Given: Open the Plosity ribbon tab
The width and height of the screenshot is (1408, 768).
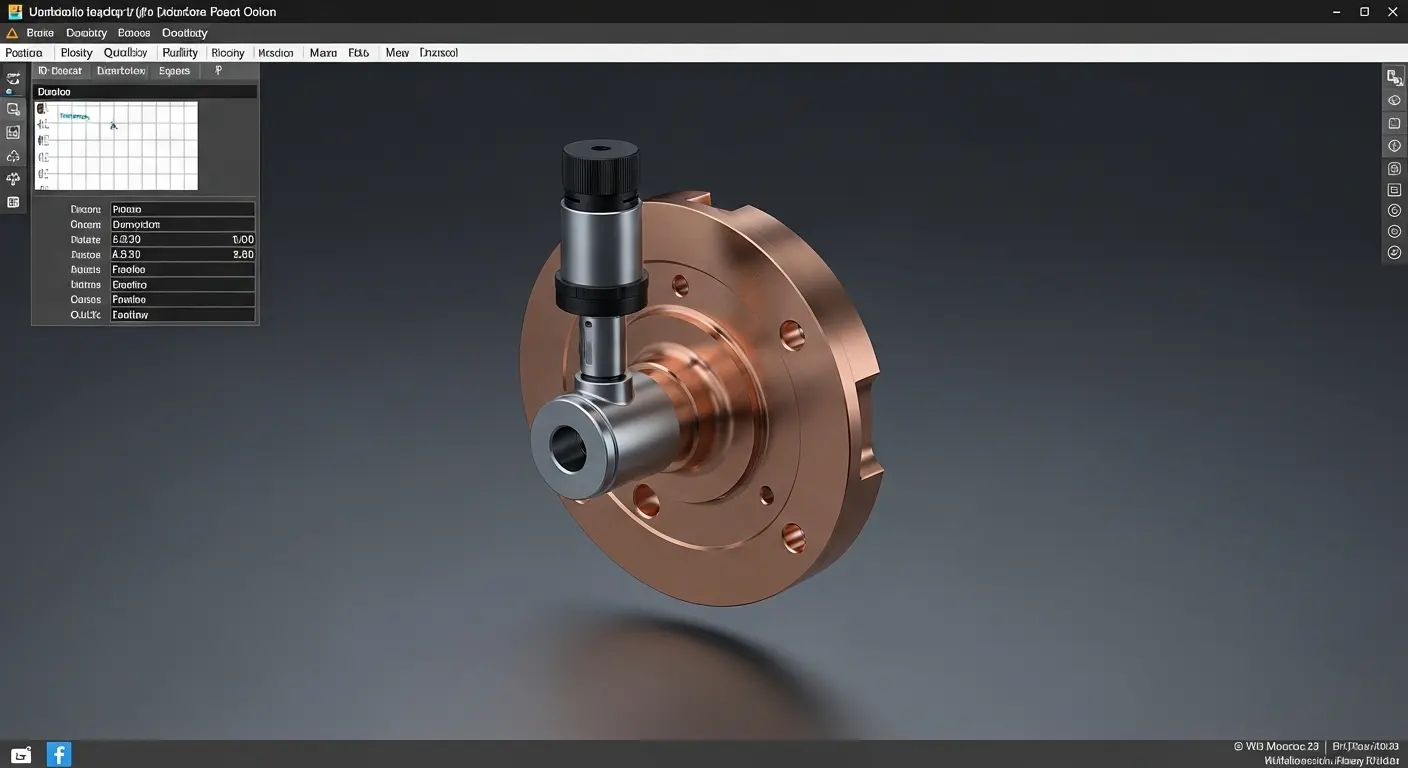Looking at the screenshot, I should 76,53.
